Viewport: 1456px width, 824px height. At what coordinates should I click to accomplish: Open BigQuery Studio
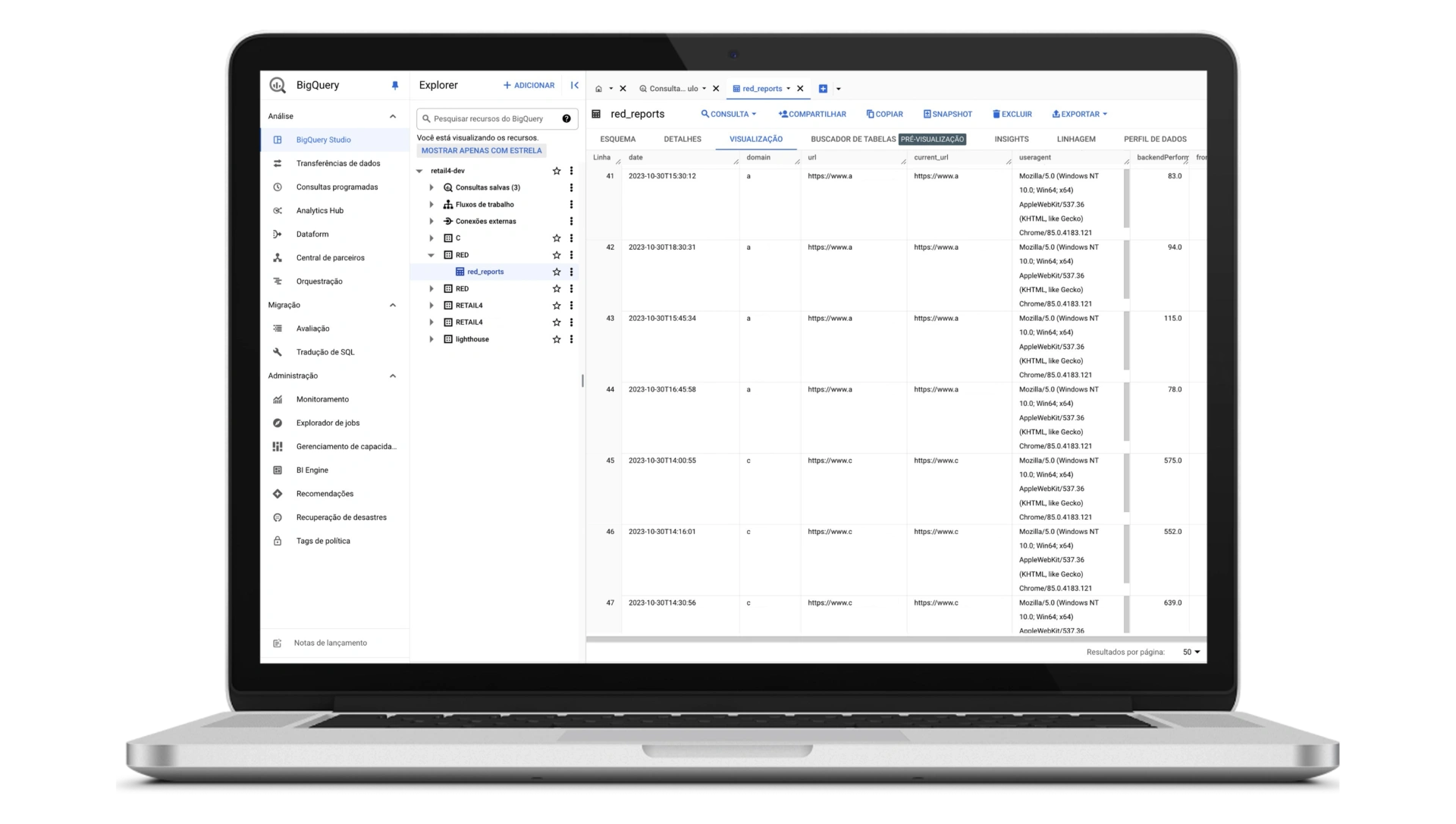[x=334, y=140]
